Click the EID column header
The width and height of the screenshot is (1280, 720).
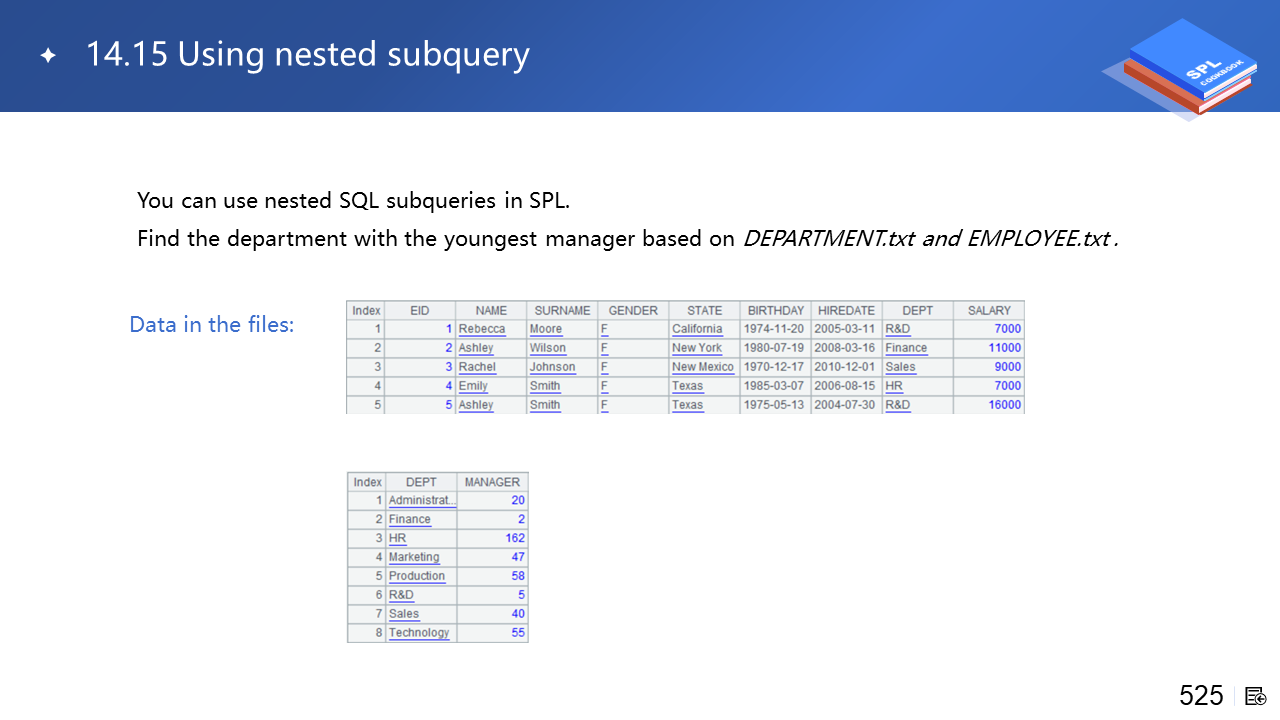point(420,311)
